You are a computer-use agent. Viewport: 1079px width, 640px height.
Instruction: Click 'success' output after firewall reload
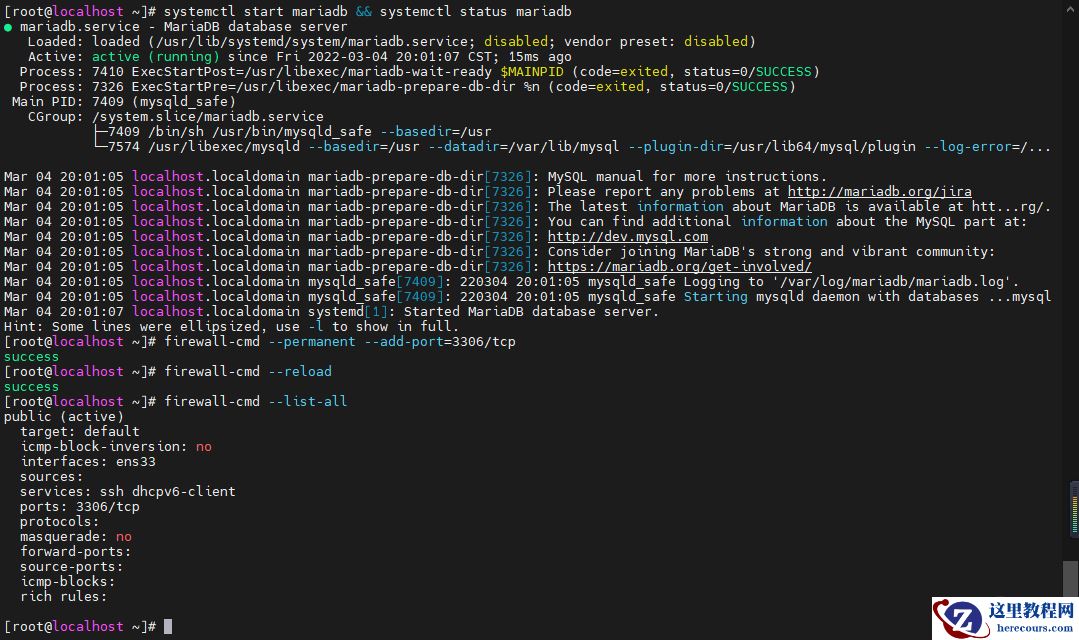[x=32, y=387]
